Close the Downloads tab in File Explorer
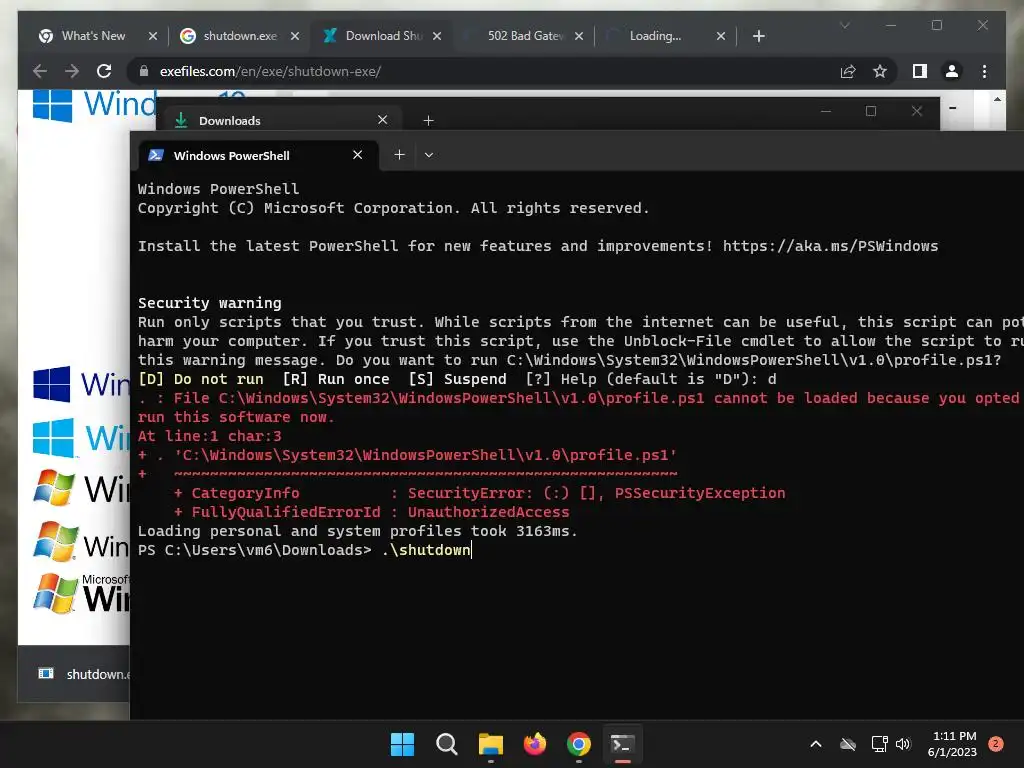 click(x=383, y=120)
